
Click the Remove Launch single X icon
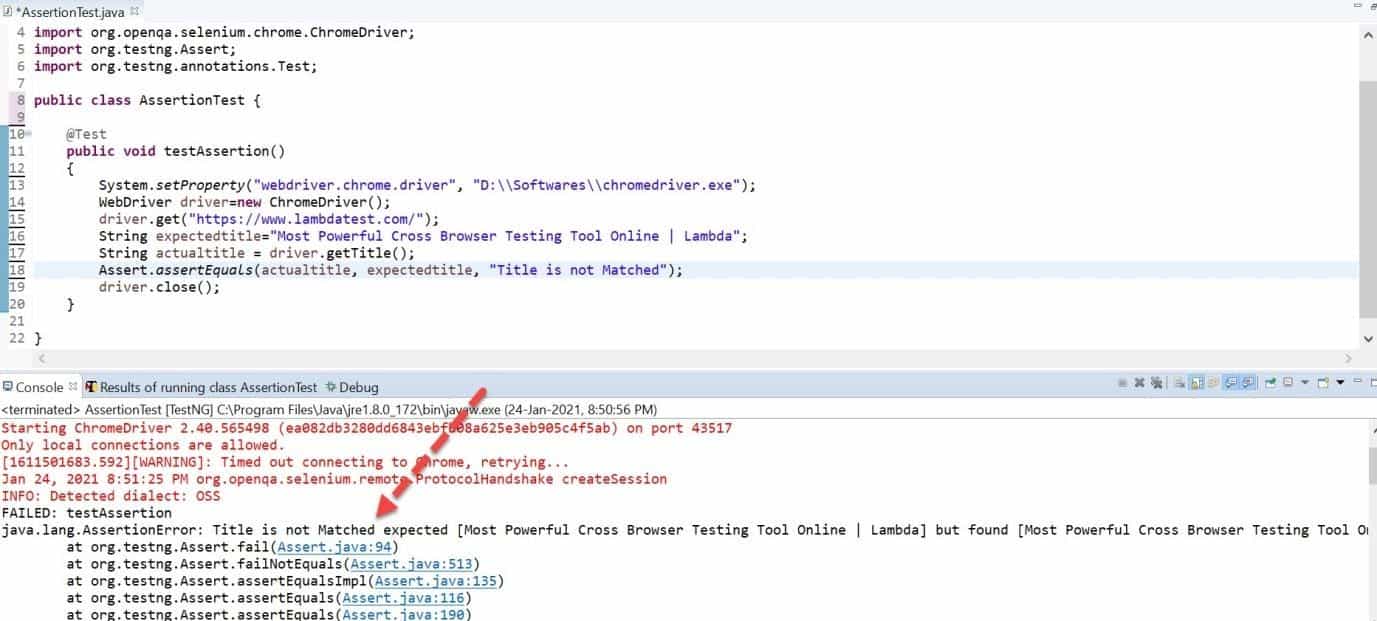1139,383
